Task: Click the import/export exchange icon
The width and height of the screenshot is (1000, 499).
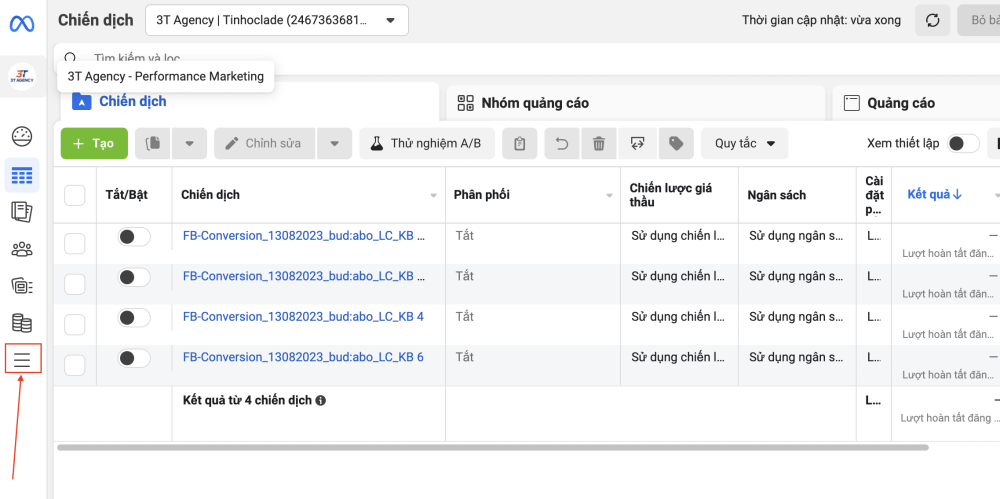Action: [x=637, y=144]
